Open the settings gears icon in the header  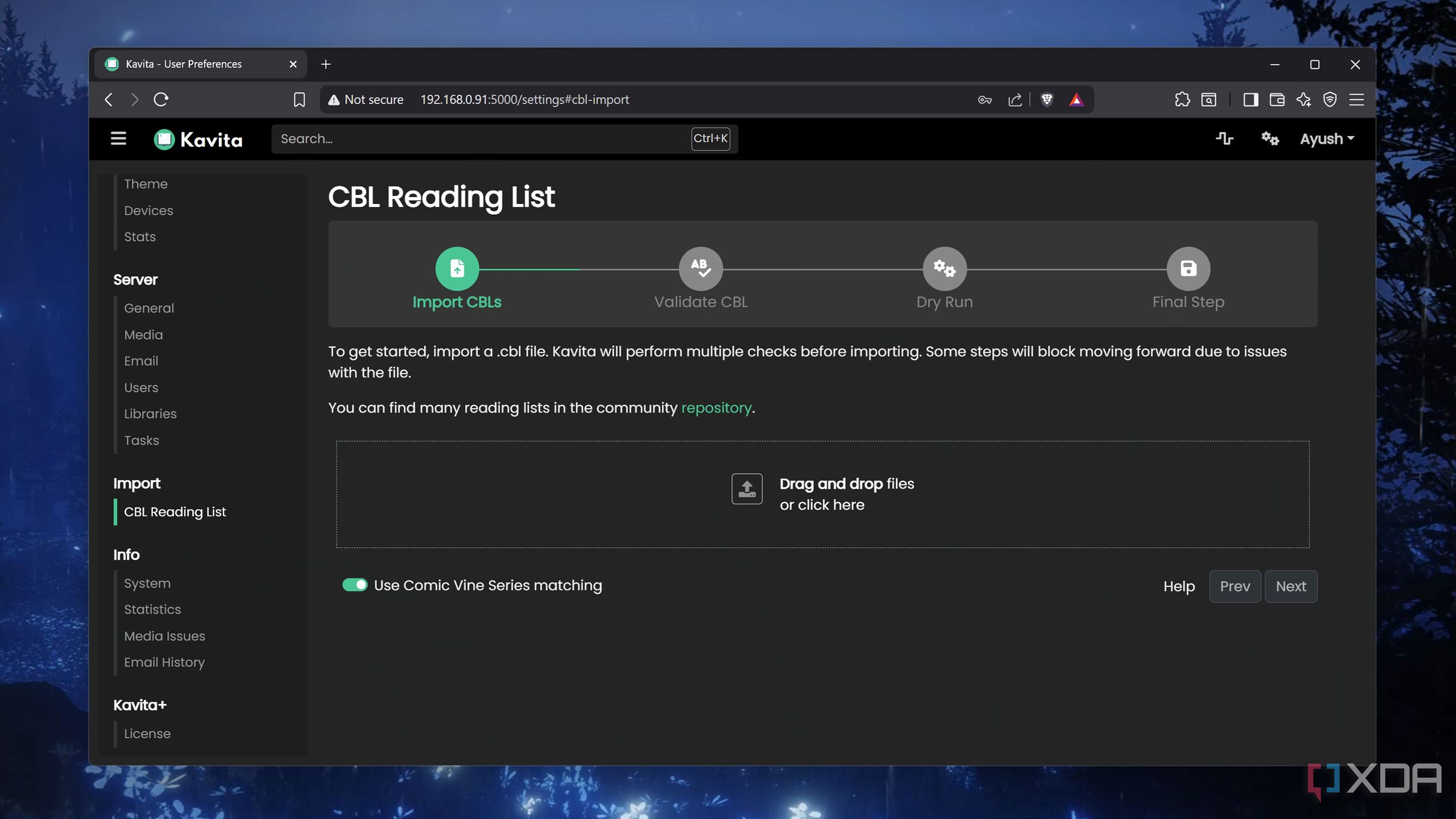[1270, 138]
